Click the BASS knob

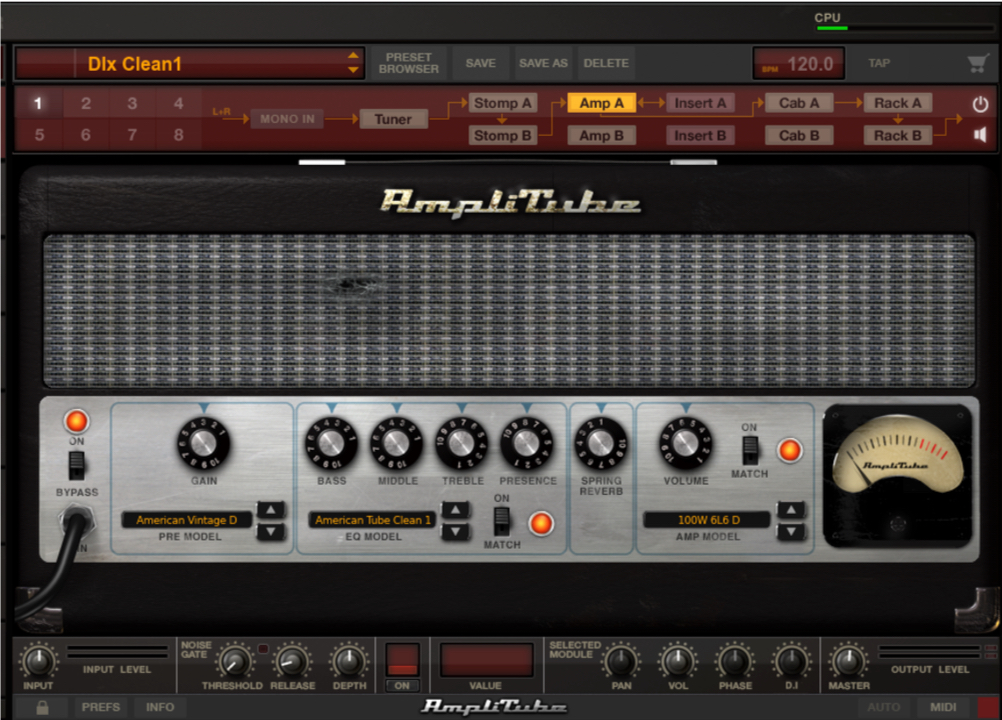coord(331,443)
